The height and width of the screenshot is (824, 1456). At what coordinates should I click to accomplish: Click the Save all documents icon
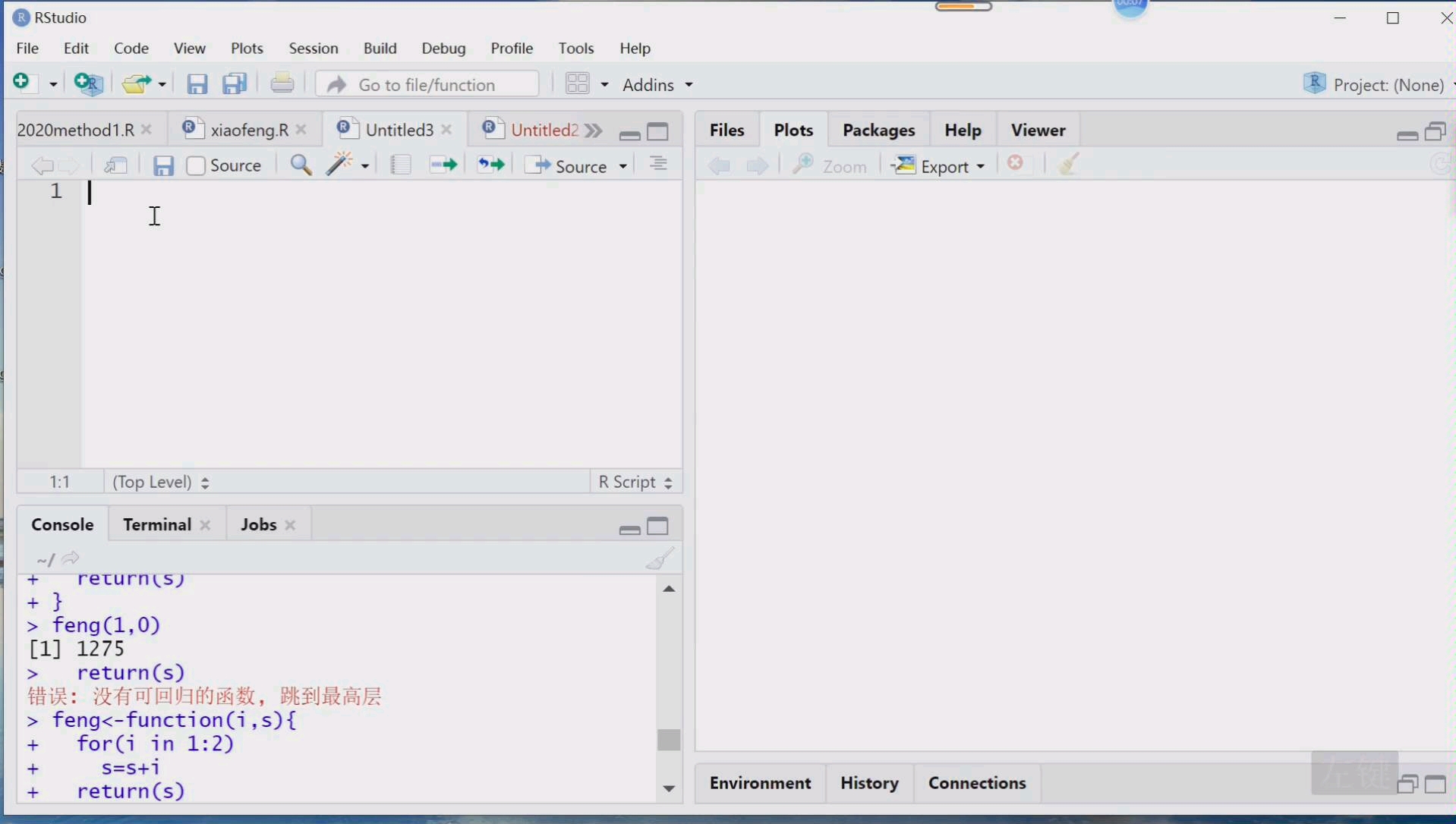click(x=235, y=83)
